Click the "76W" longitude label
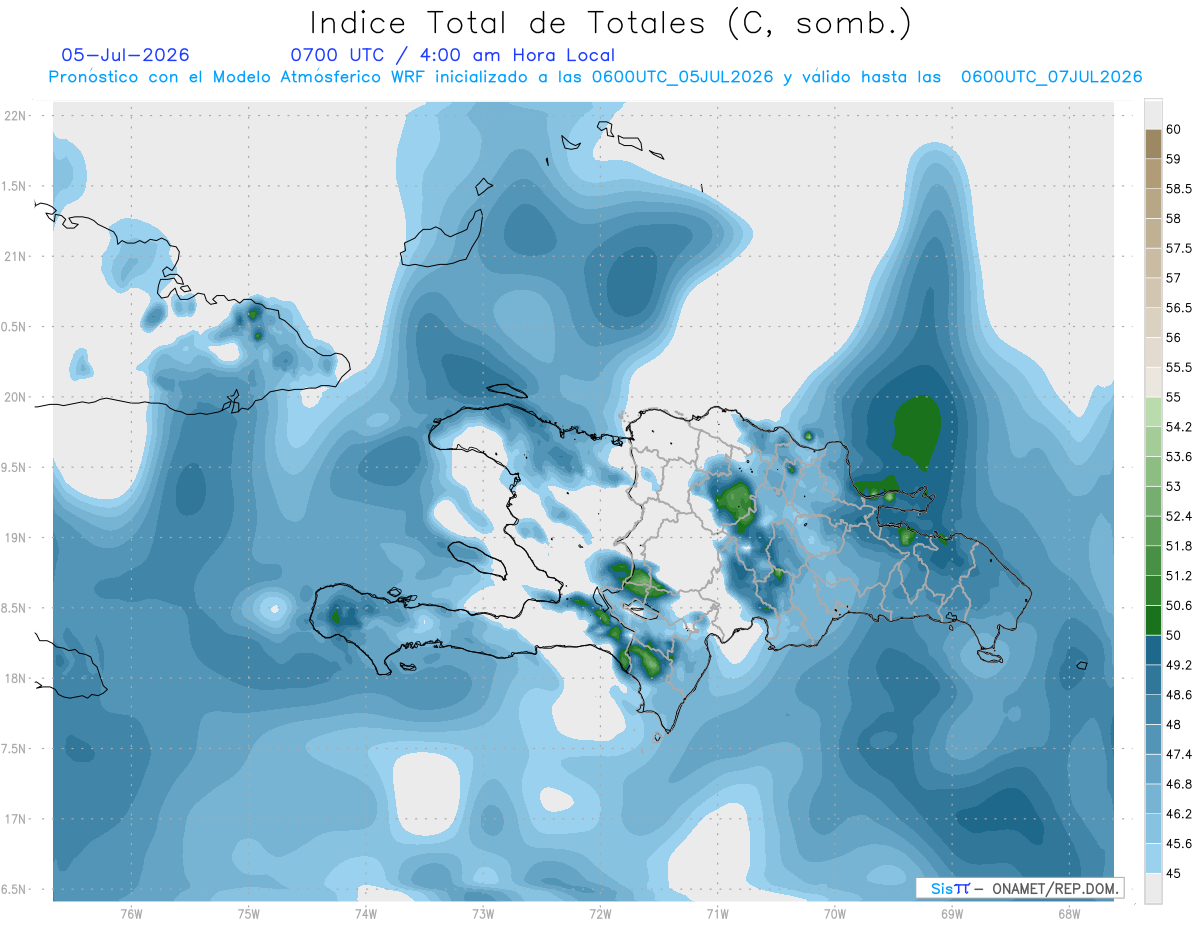 click(131, 914)
